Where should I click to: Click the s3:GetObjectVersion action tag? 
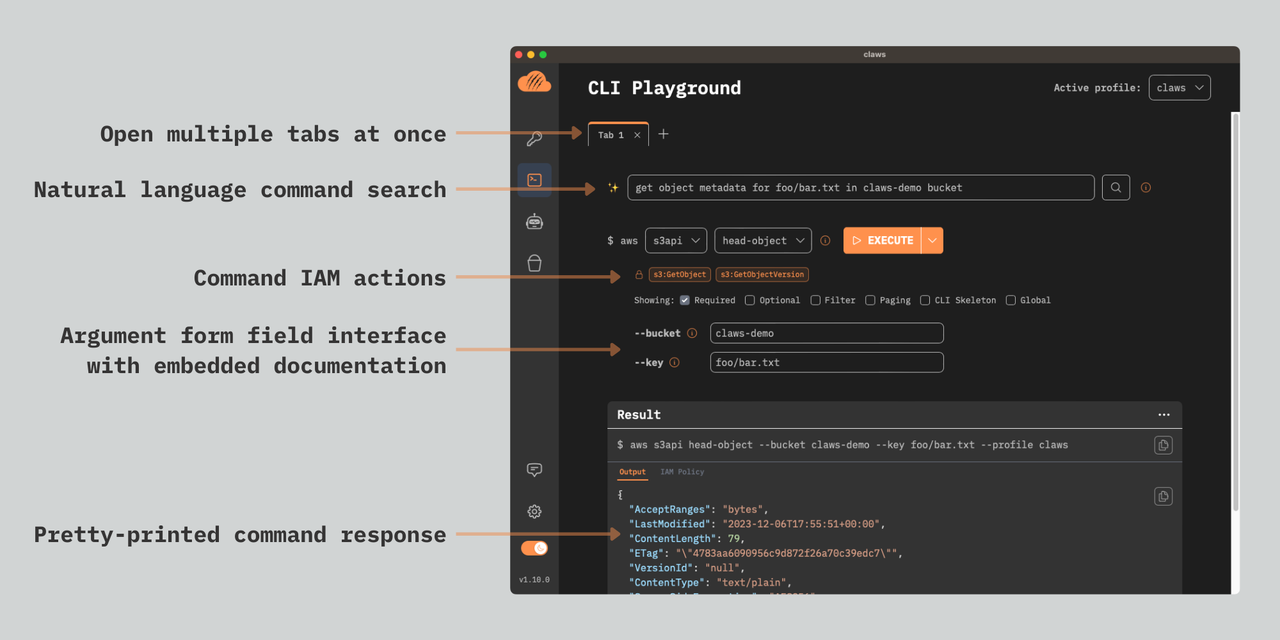762,275
